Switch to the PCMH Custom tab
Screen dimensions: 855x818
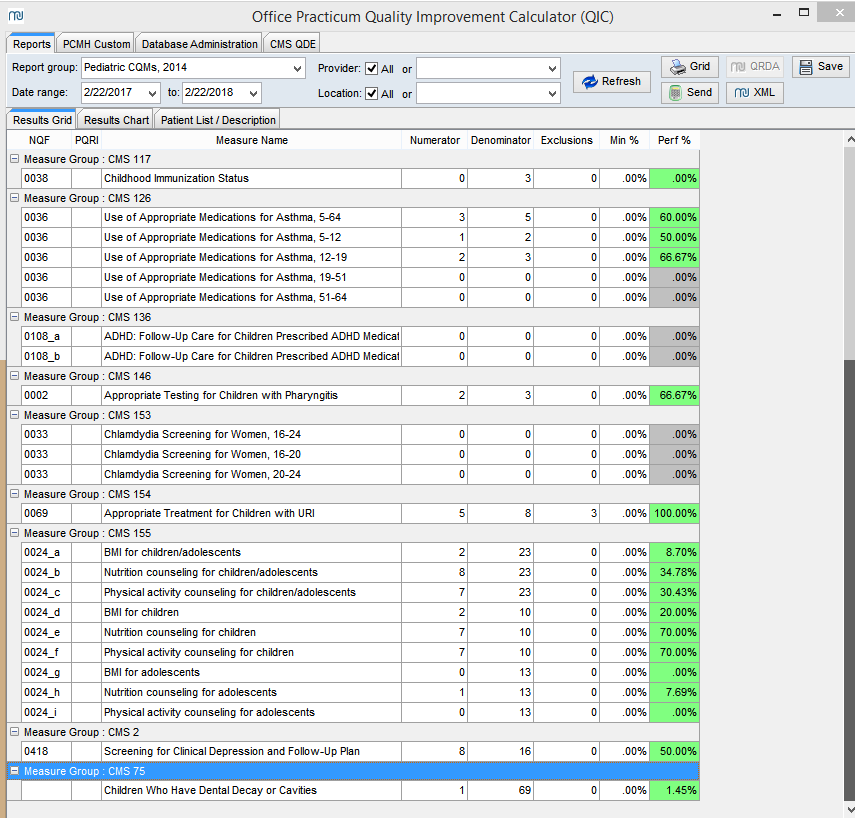click(96, 44)
